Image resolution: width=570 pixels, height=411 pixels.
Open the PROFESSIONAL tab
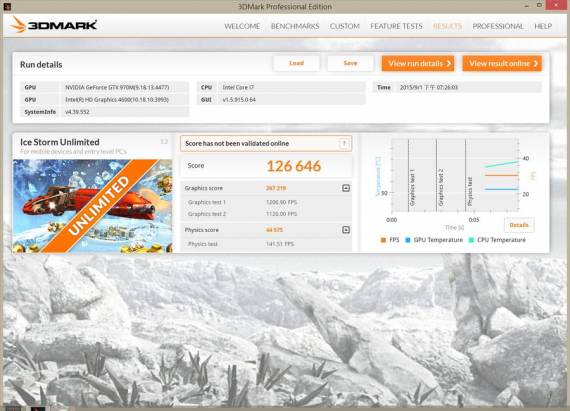point(498,26)
